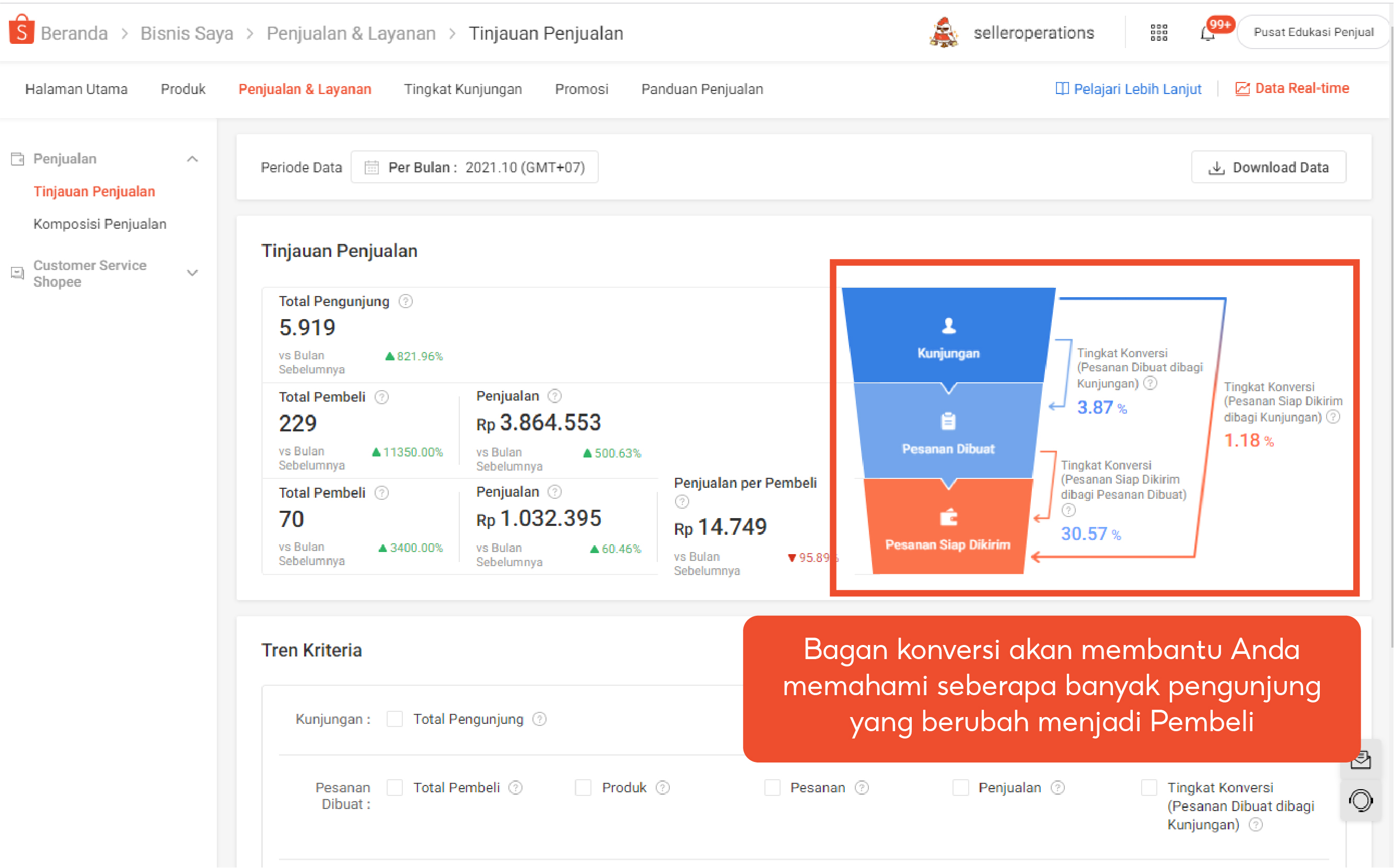Click the Shopee logo icon
The image size is (1394, 868).
pos(22,30)
